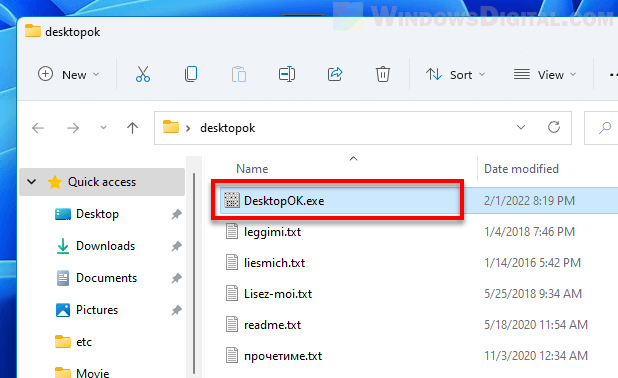
Task: Select the leggimi.txt file
Action: [272, 232]
